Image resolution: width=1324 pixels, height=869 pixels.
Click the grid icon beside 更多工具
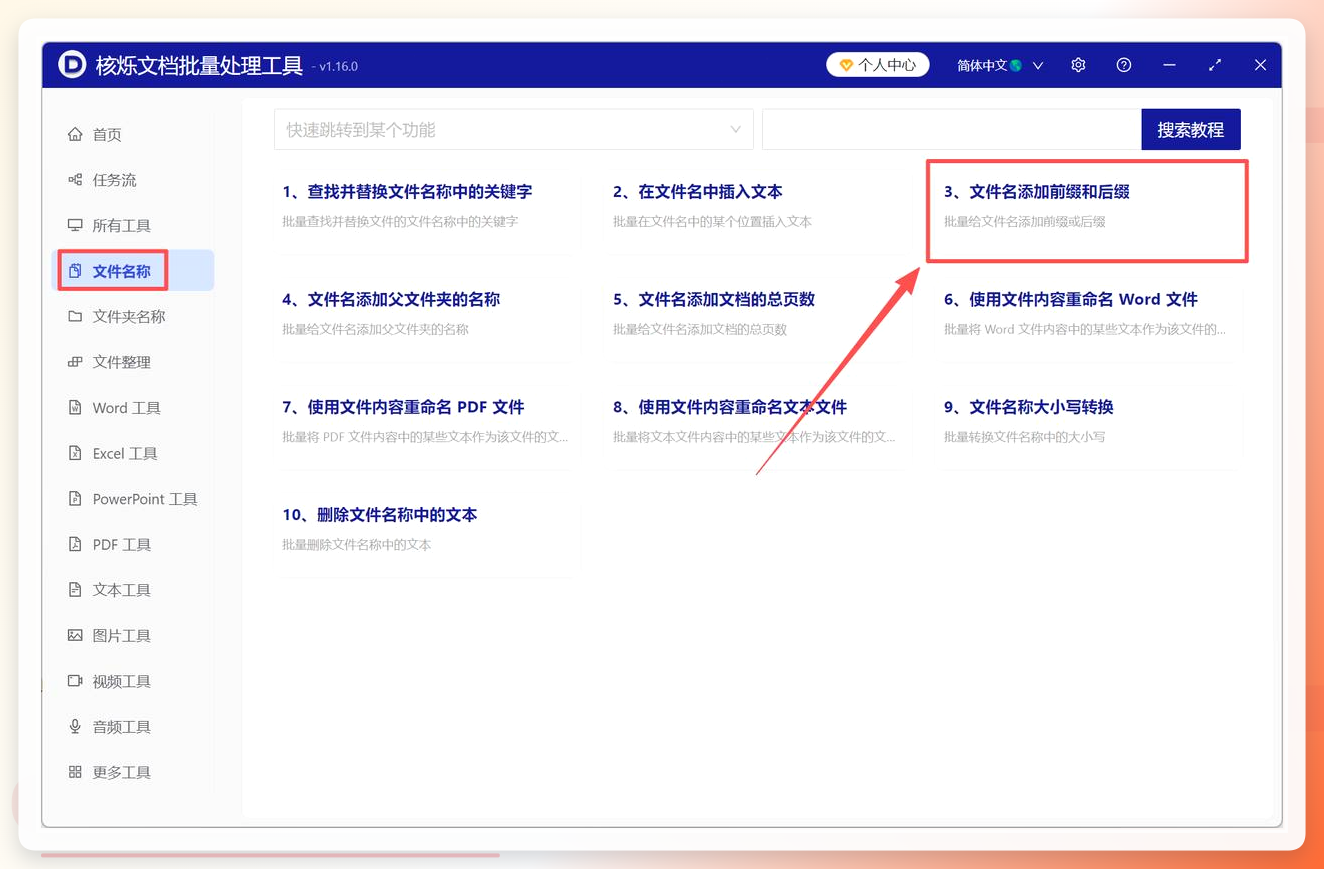pos(75,772)
